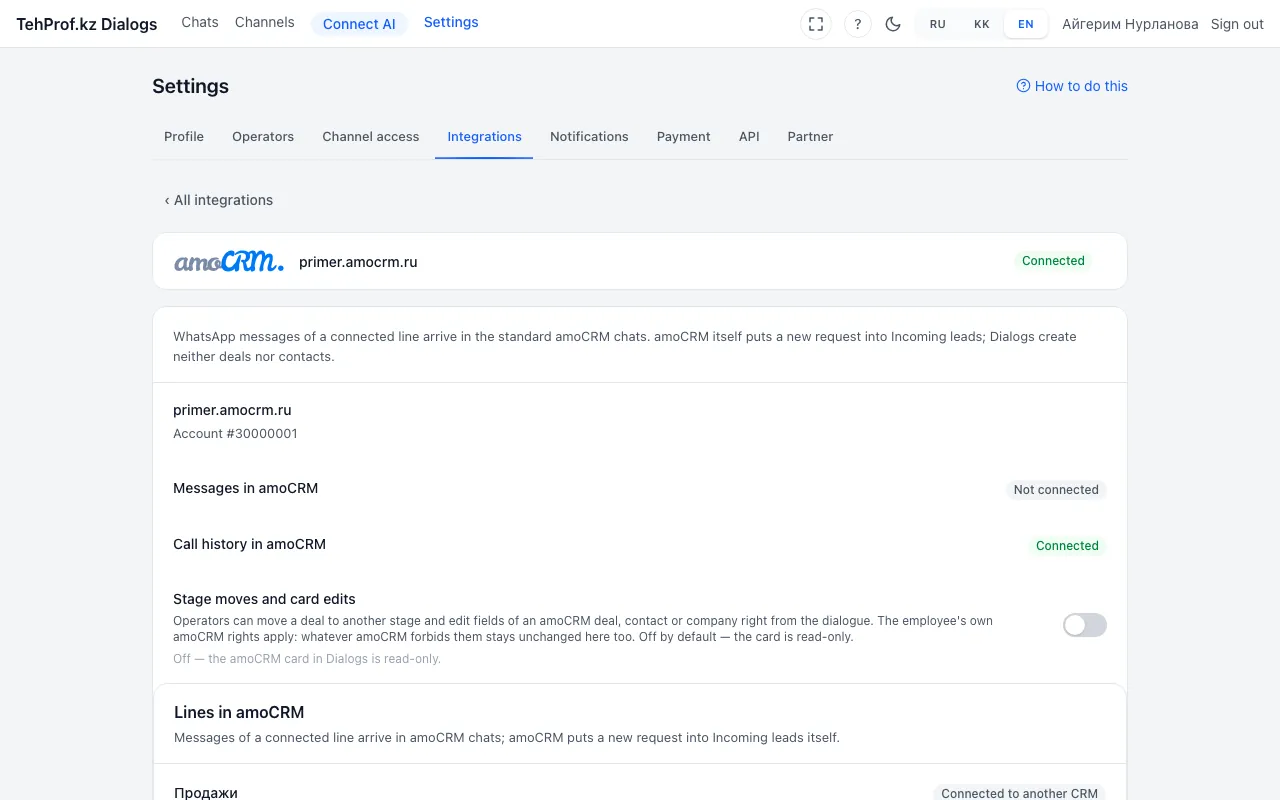The height and width of the screenshot is (800, 1280).
Task: Switch to the API tab
Action: (x=749, y=137)
